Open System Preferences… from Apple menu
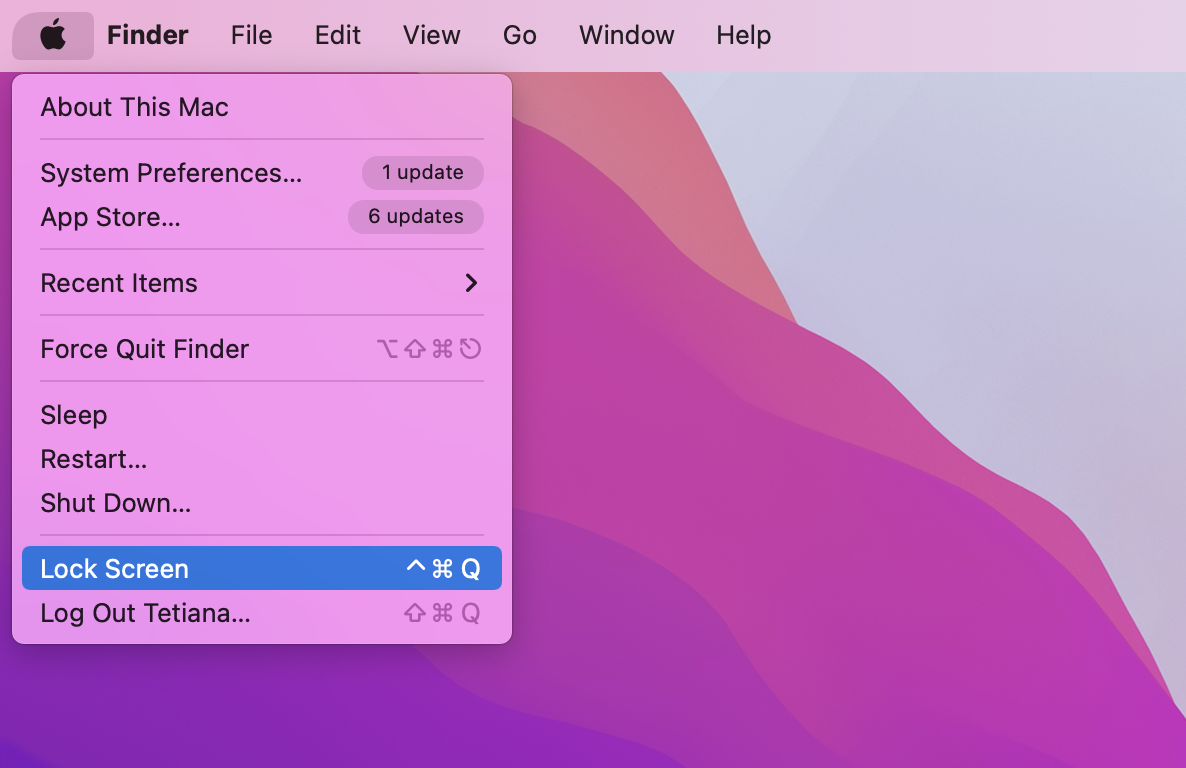Screen dimensions: 1186x768 (x=262, y=173)
